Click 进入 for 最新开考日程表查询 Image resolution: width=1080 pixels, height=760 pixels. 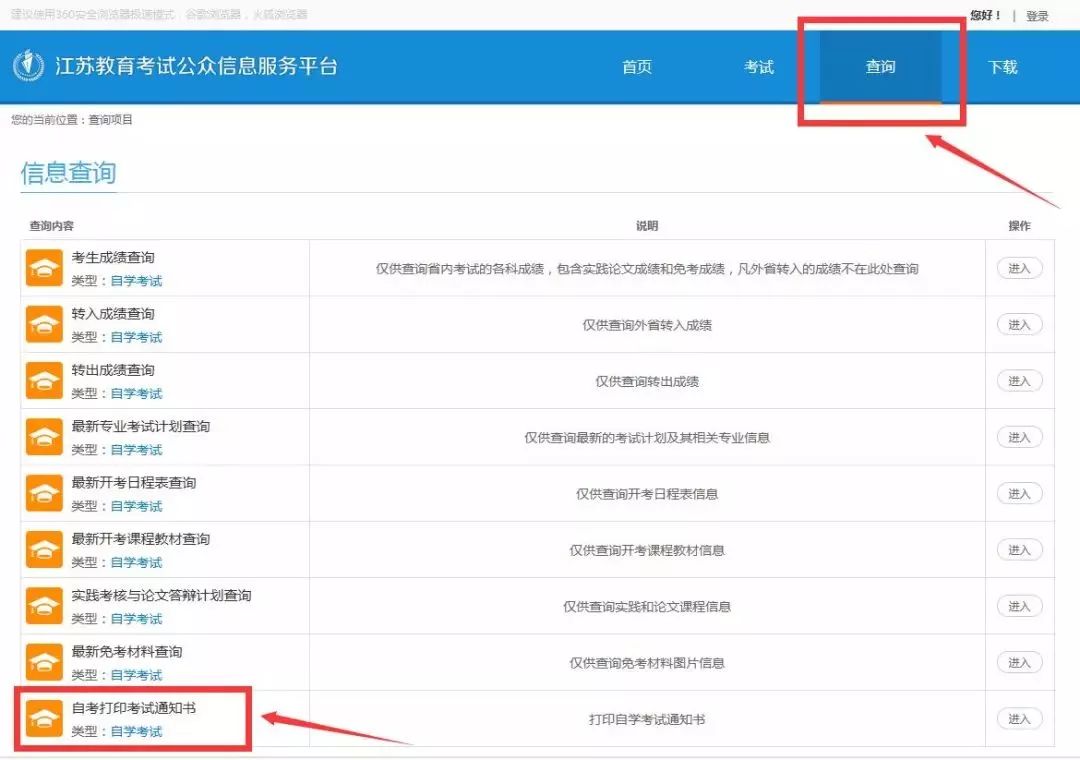click(1019, 493)
